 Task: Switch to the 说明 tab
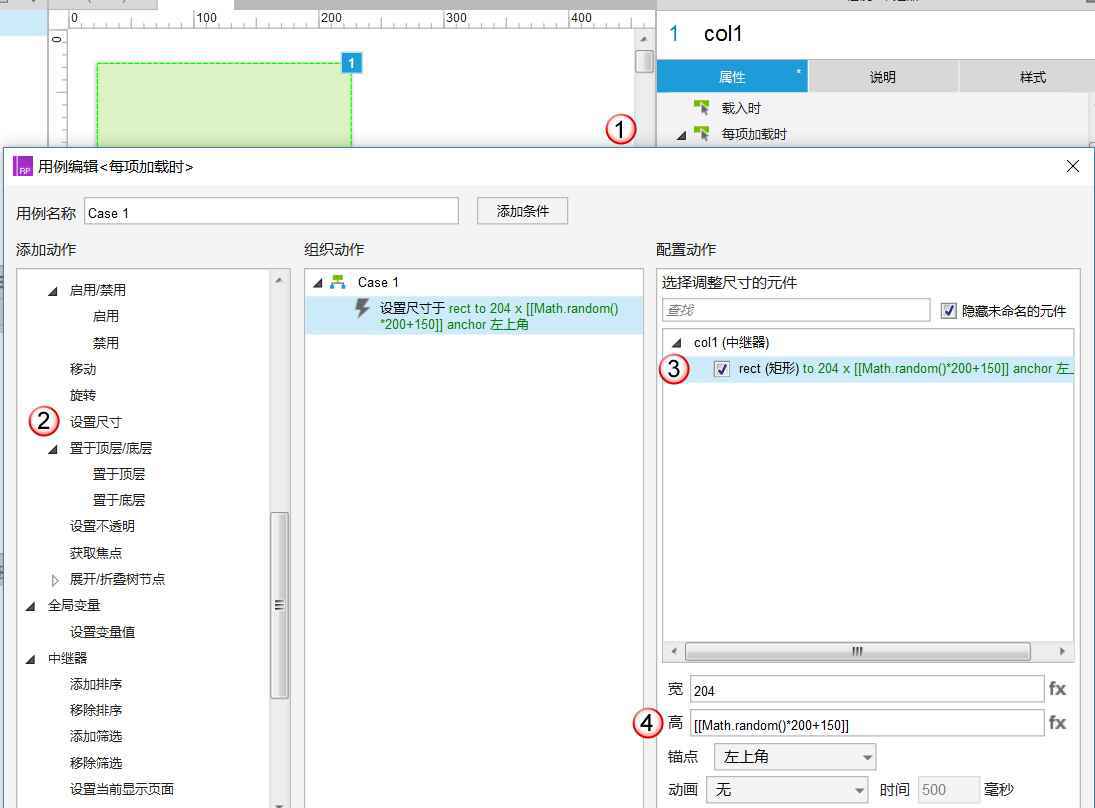(x=883, y=77)
